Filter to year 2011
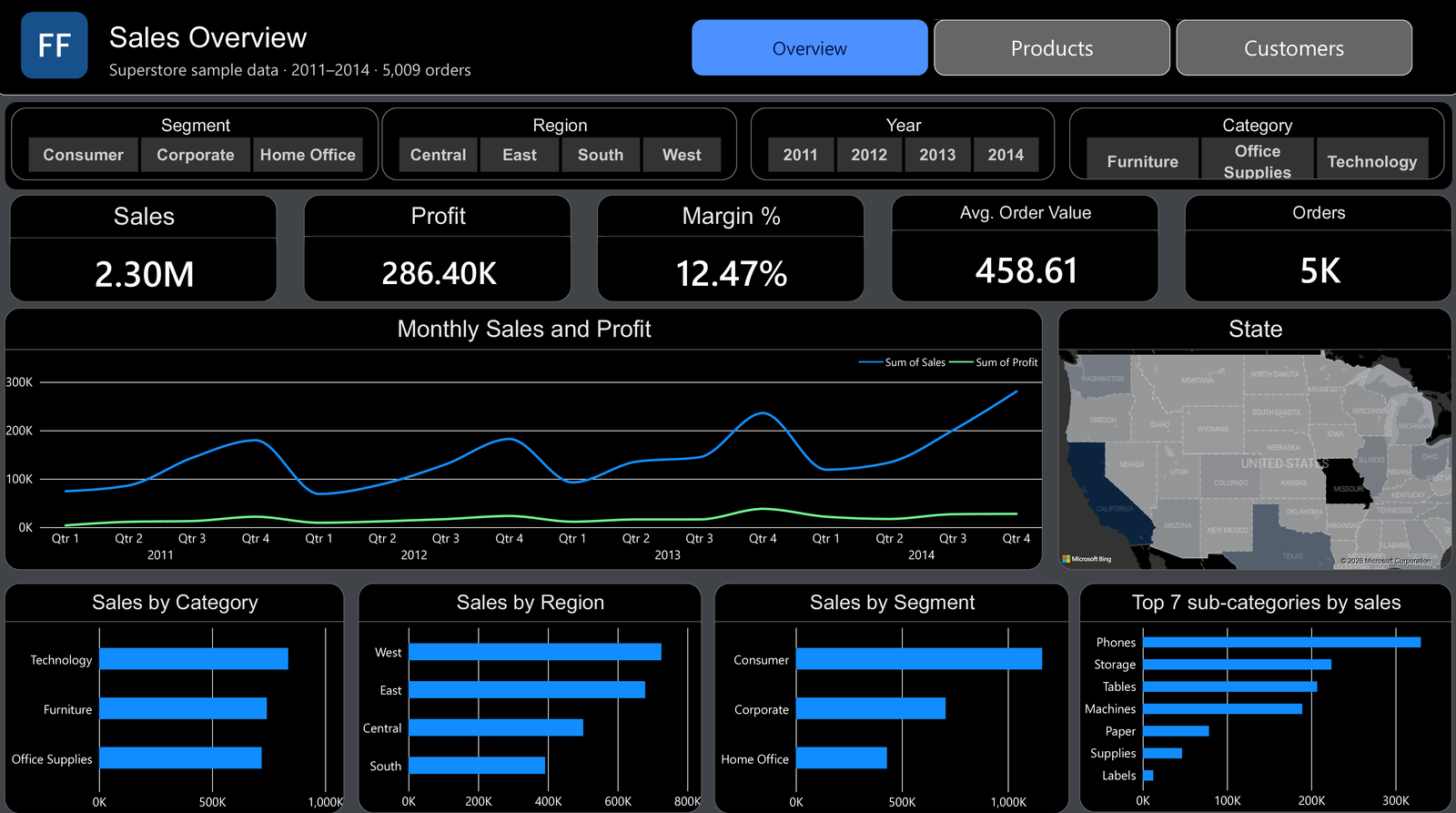Viewport: 1456px width, 813px height. (801, 155)
